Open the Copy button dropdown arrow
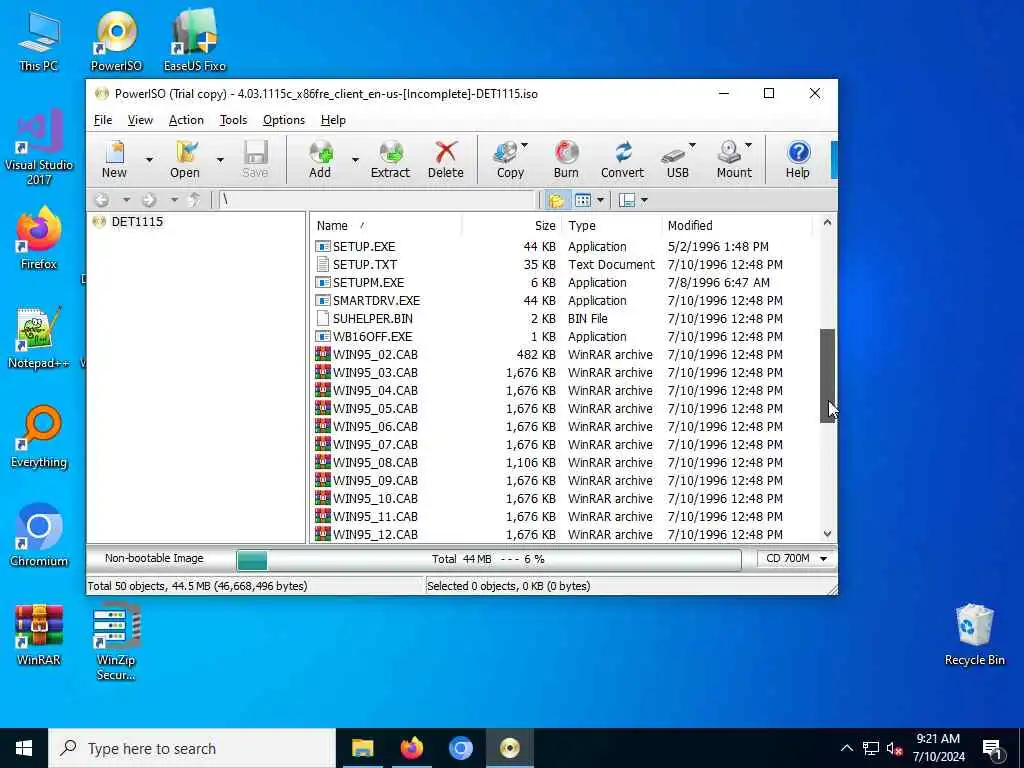Image resolution: width=1024 pixels, height=768 pixels. [524, 146]
